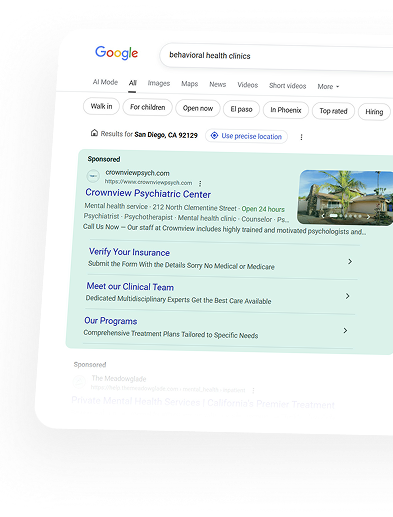The image size is (393, 517).
Task: Select the Hiring filter chip
Action: 374,112
